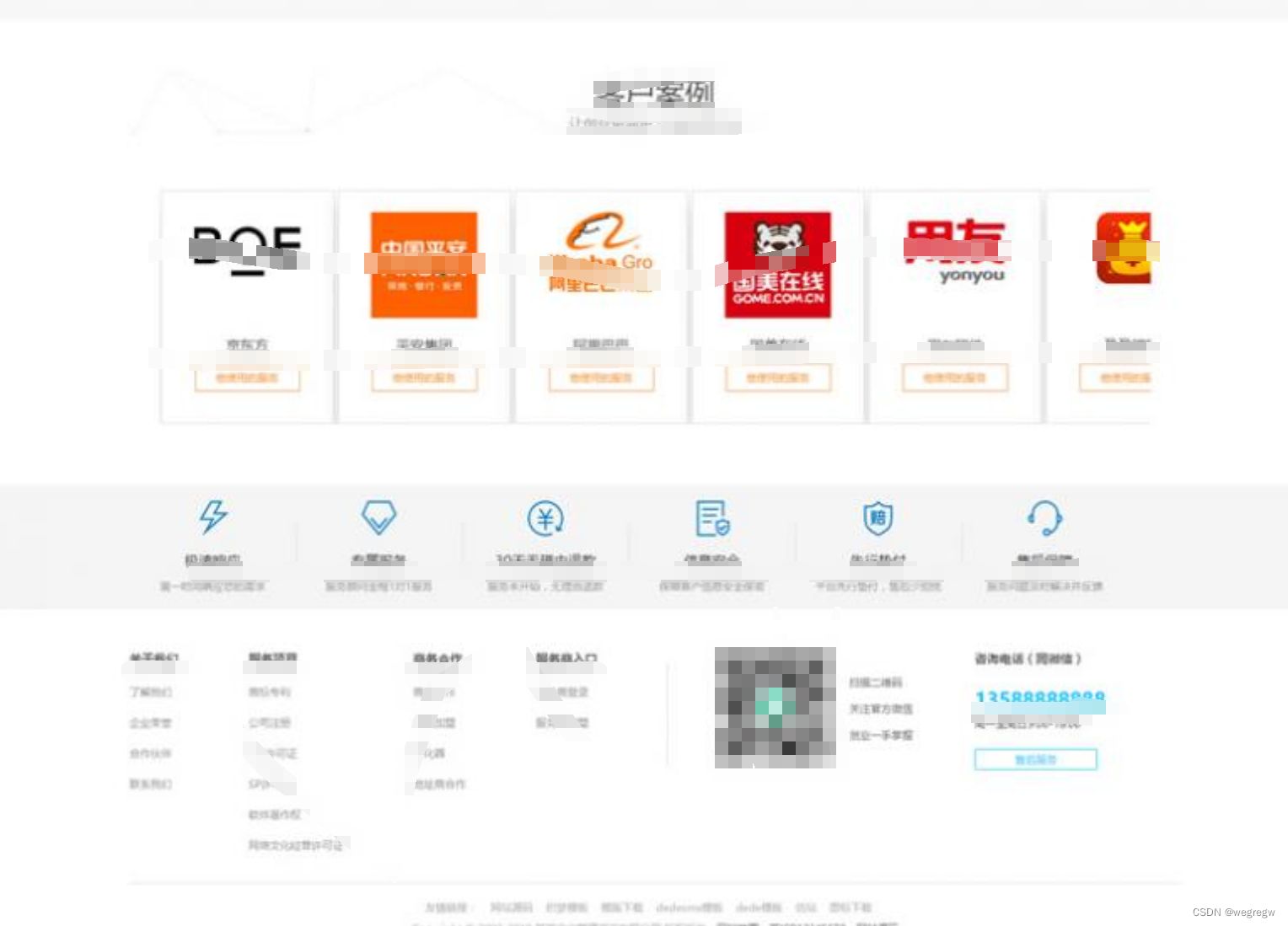Viewport: 1288px width, 926px height.
Task: Open the GOME 国美在线 logo
Action: [776, 263]
